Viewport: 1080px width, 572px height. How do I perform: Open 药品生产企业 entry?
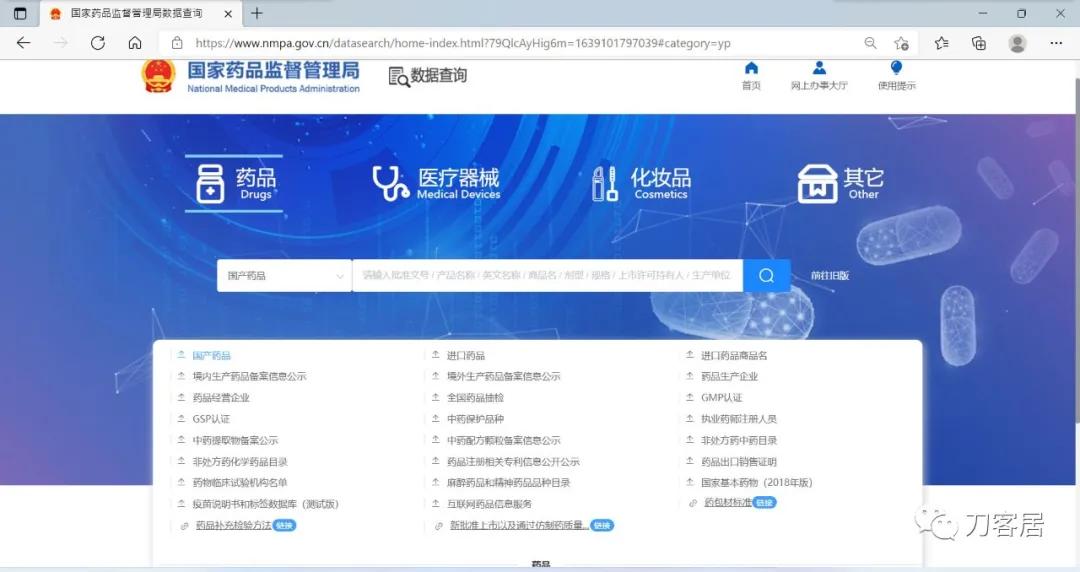(729, 376)
